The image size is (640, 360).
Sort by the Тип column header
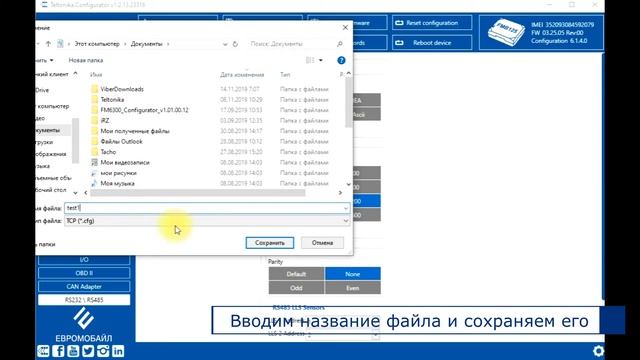coord(285,75)
